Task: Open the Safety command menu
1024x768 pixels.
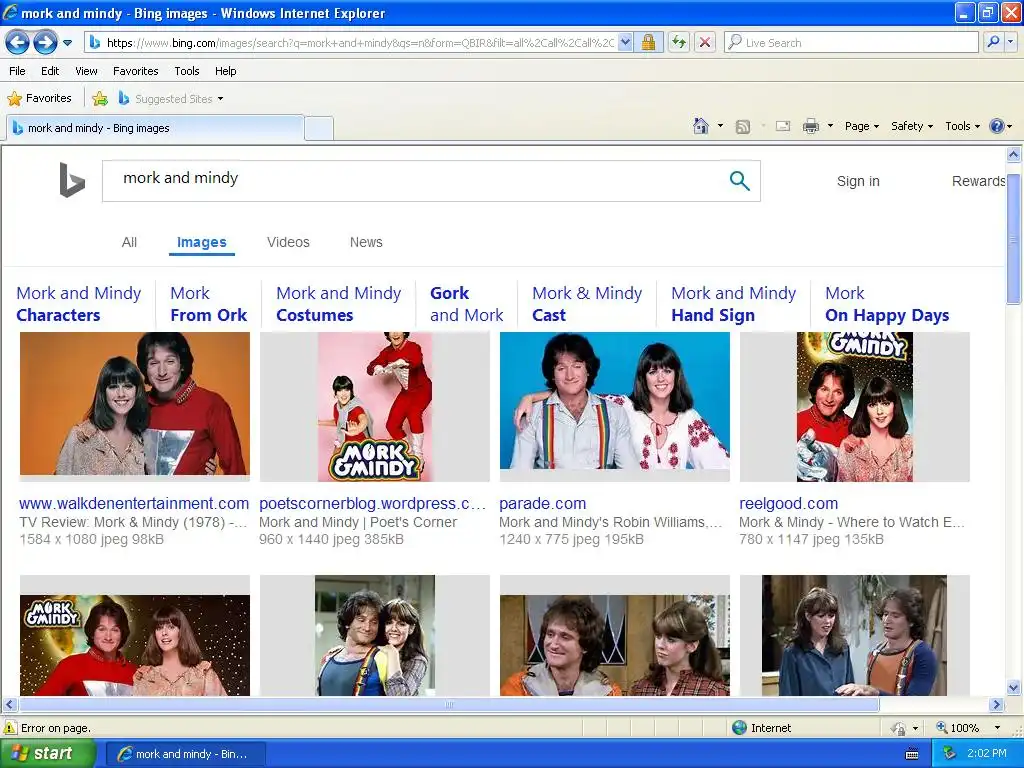Action: pos(912,126)
